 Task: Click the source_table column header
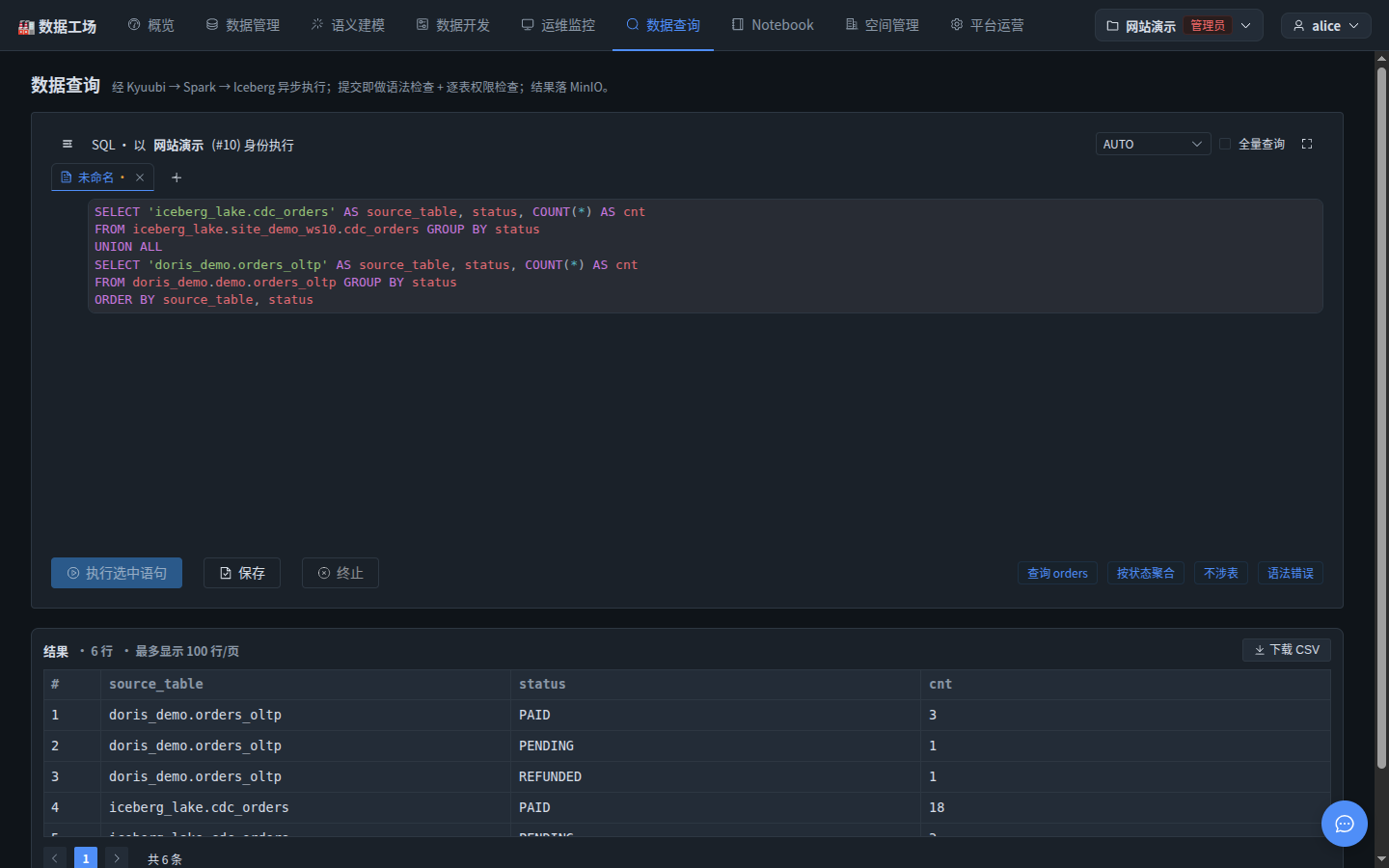click(306, 684)
